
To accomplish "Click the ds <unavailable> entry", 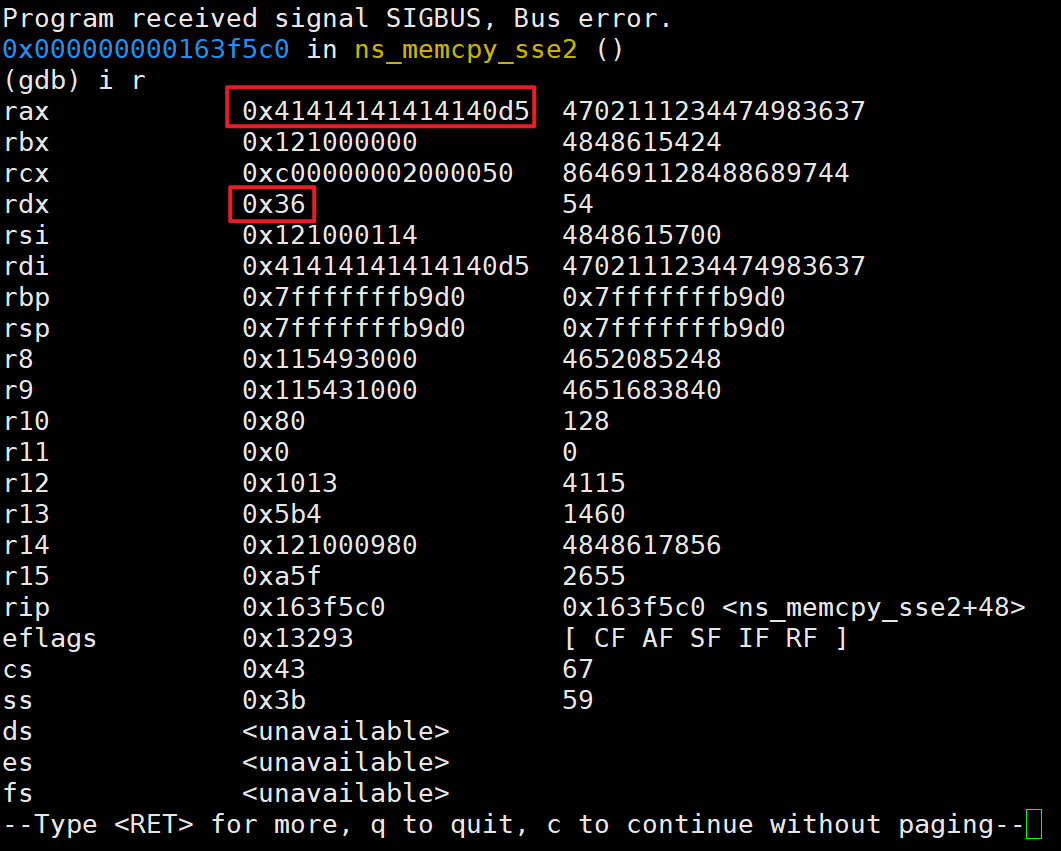I will 346,731.
